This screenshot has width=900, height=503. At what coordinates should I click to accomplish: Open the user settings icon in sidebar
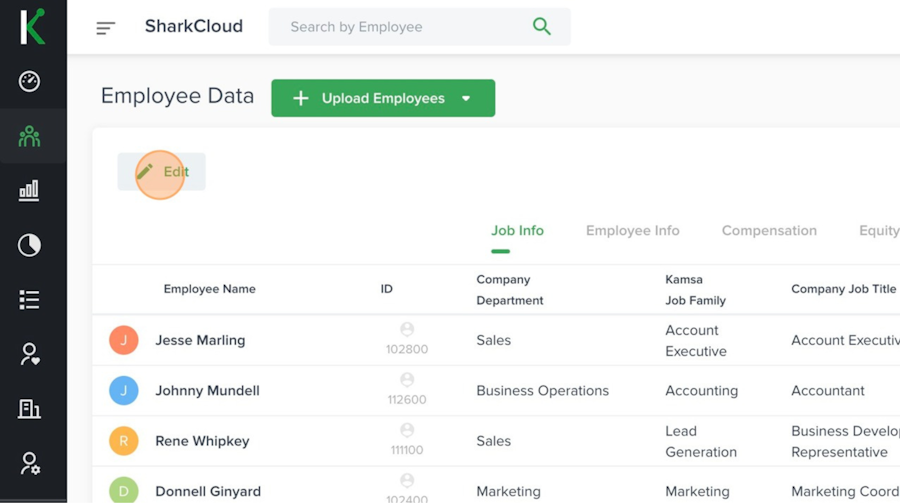pos(30,463)
